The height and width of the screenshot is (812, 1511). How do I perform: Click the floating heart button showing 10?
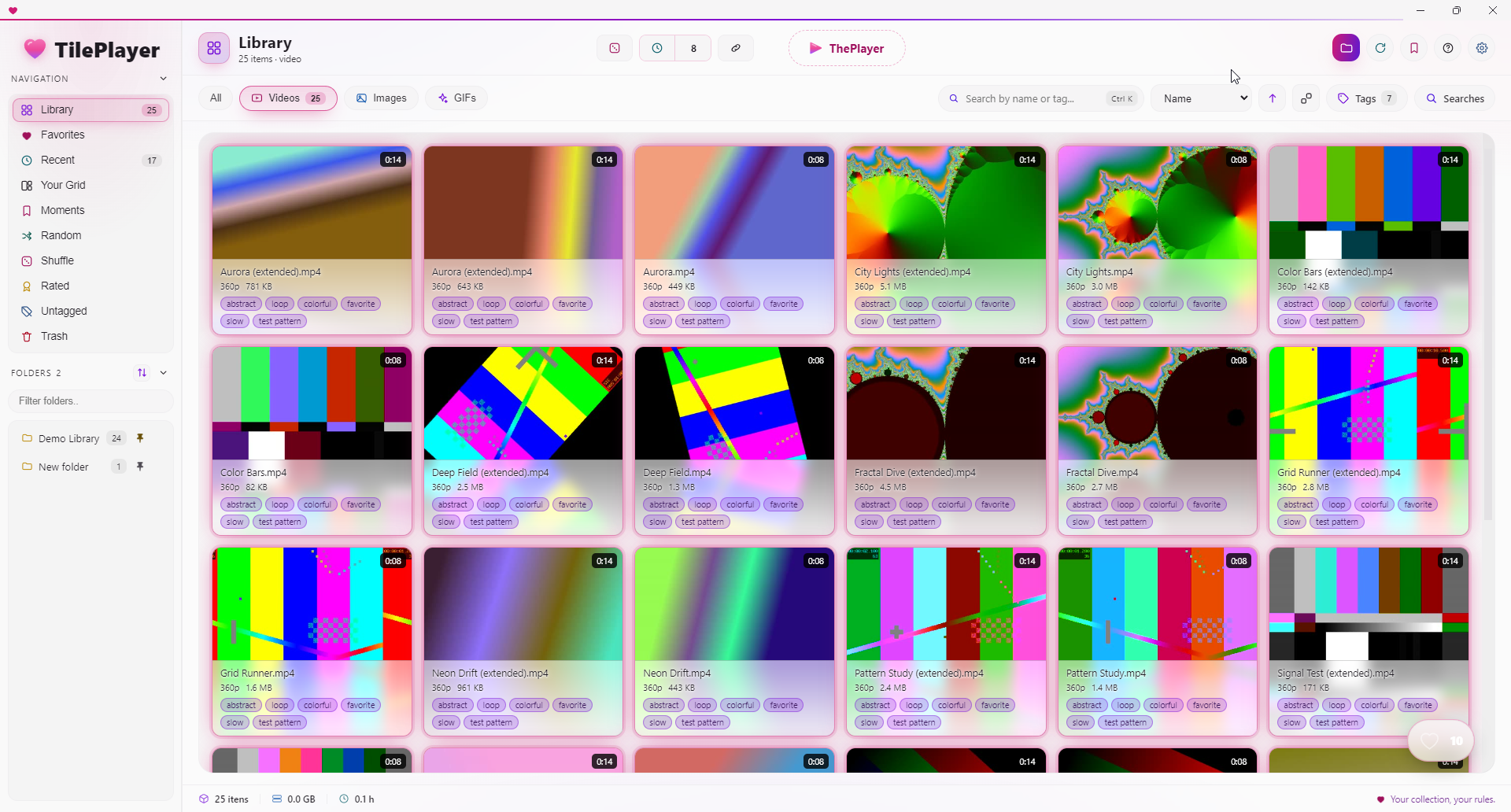[x=1440, y=740]
